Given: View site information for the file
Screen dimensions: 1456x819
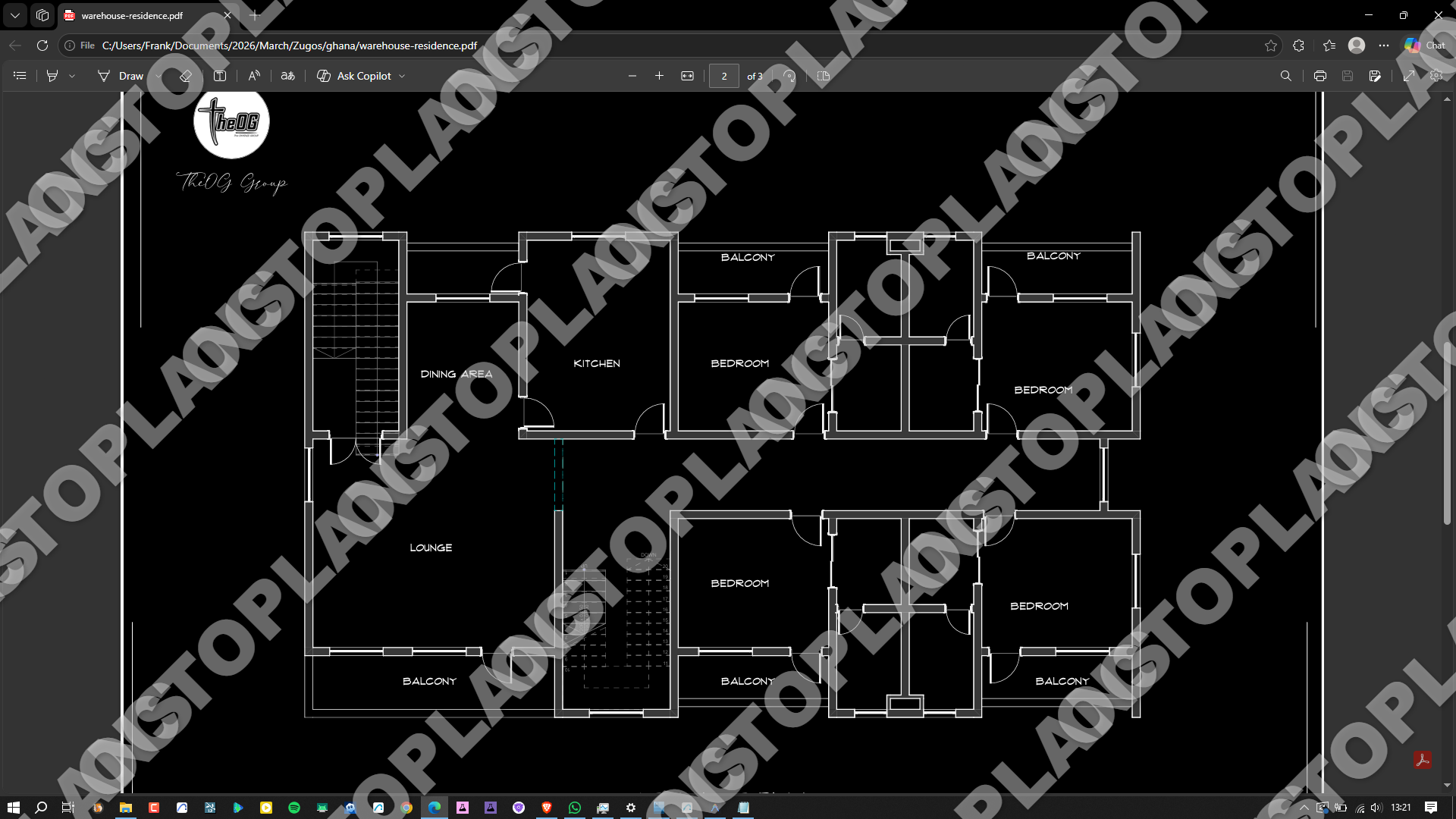Looking at the screenshot, I should click(x=79, y=45).
